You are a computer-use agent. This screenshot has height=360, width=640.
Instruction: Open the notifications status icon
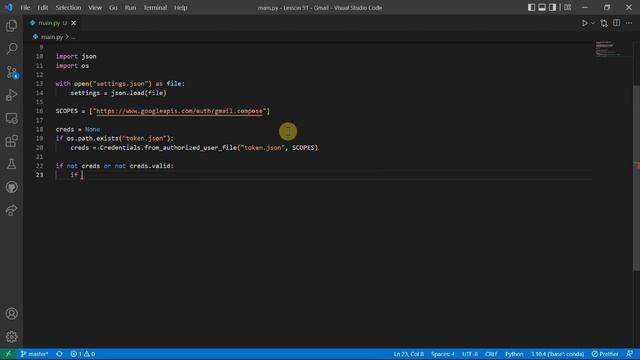(x=630, y=354)
